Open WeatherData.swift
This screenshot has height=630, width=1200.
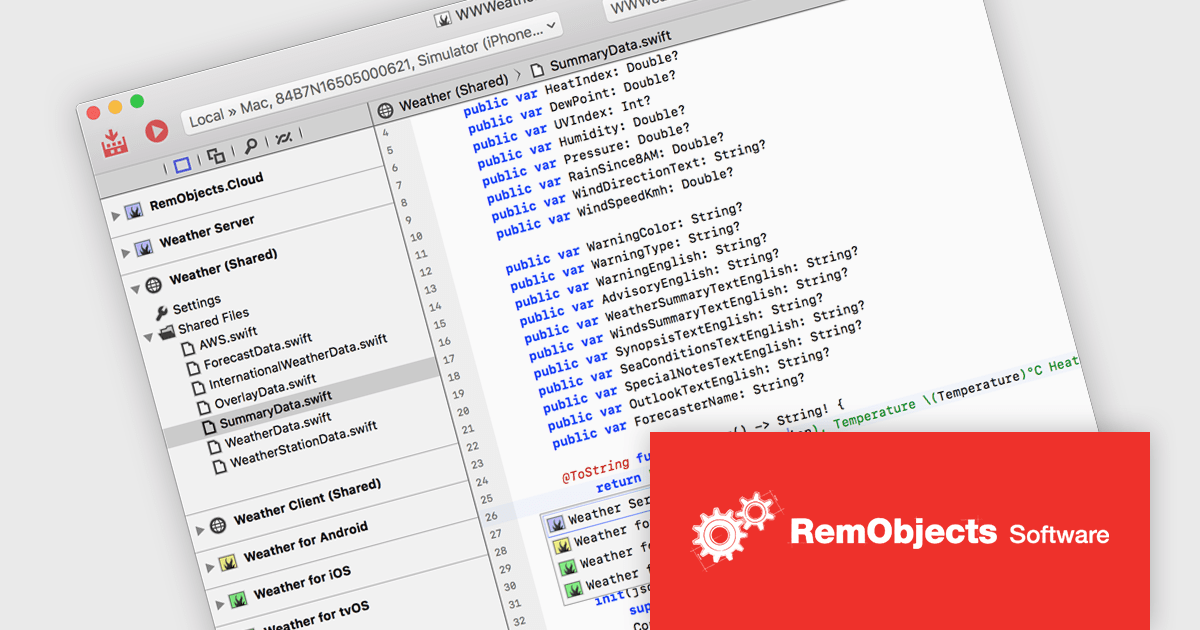point(278,429)
